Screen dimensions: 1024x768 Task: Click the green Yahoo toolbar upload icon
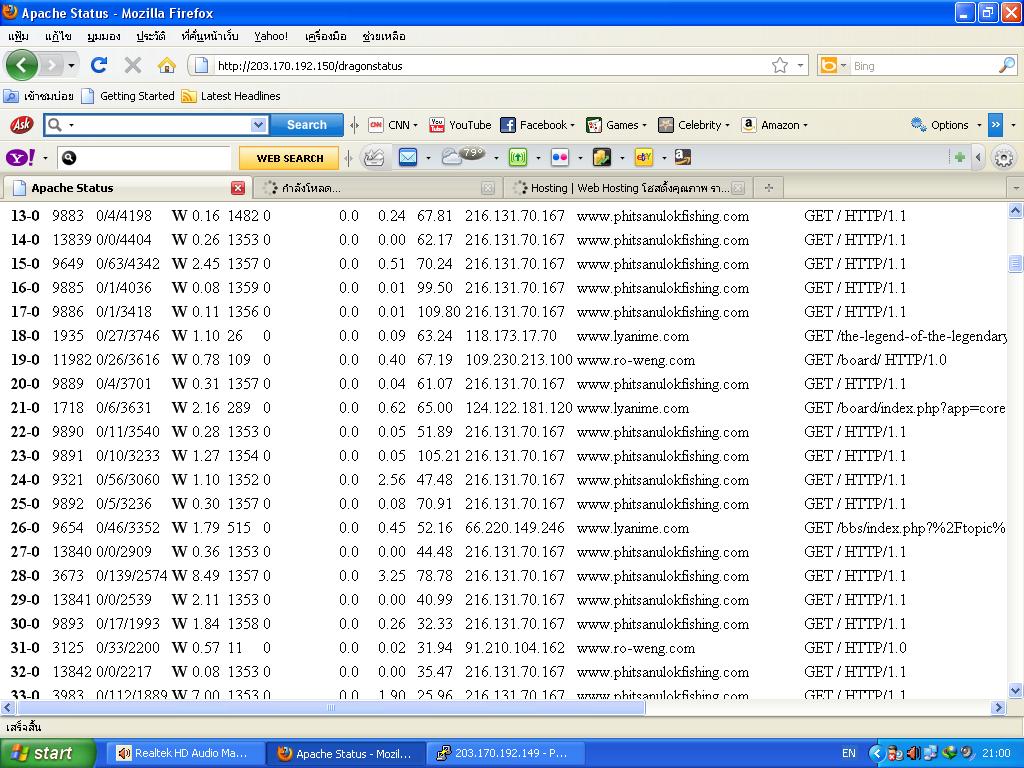pos(517,157)
